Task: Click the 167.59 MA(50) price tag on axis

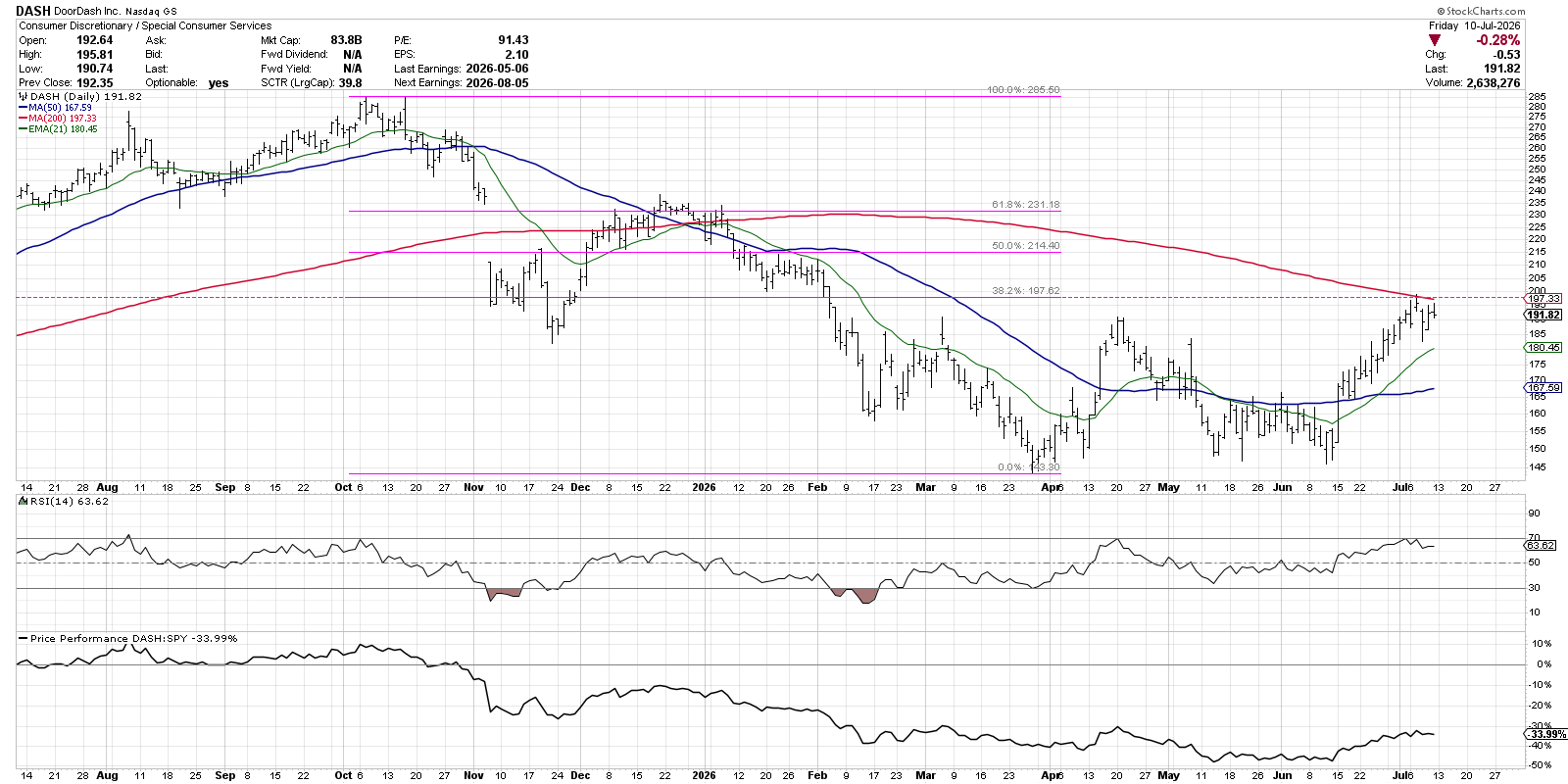Action: 1543,388
